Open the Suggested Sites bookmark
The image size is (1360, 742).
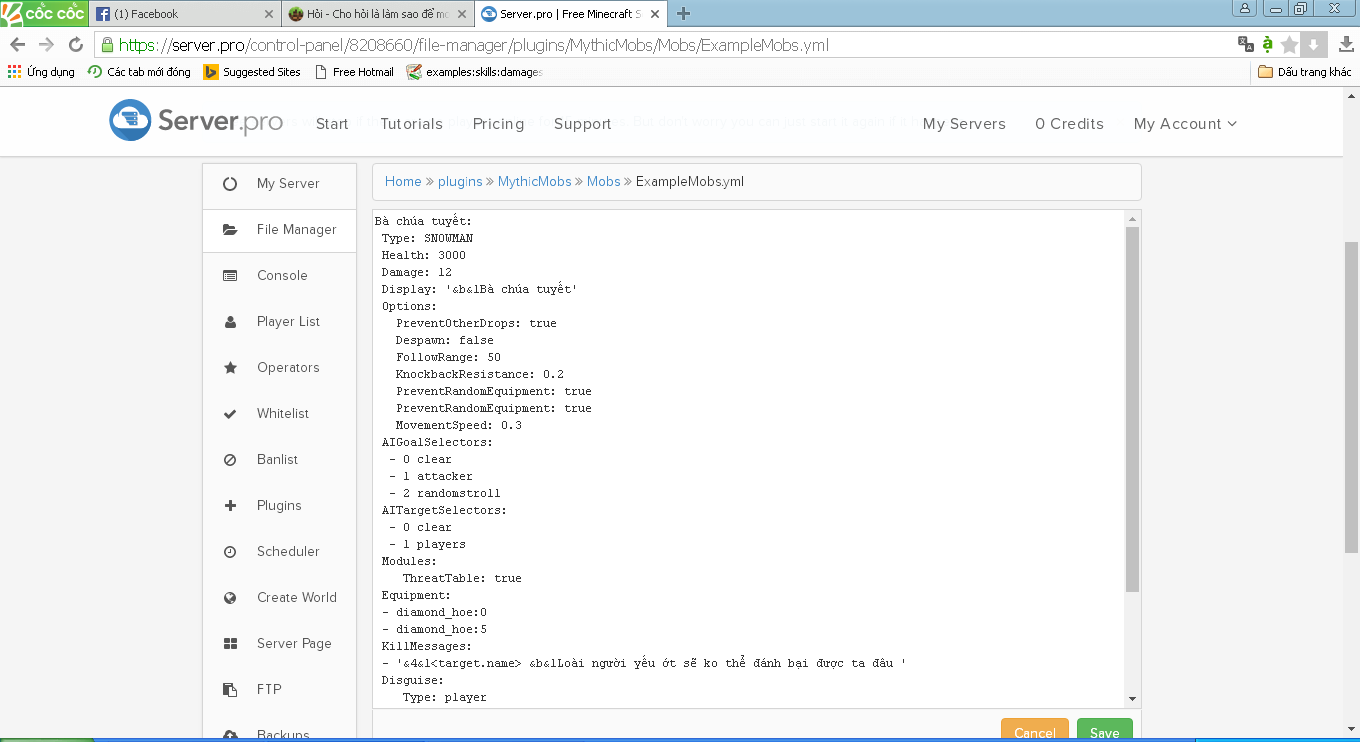(x=252, y=72)
